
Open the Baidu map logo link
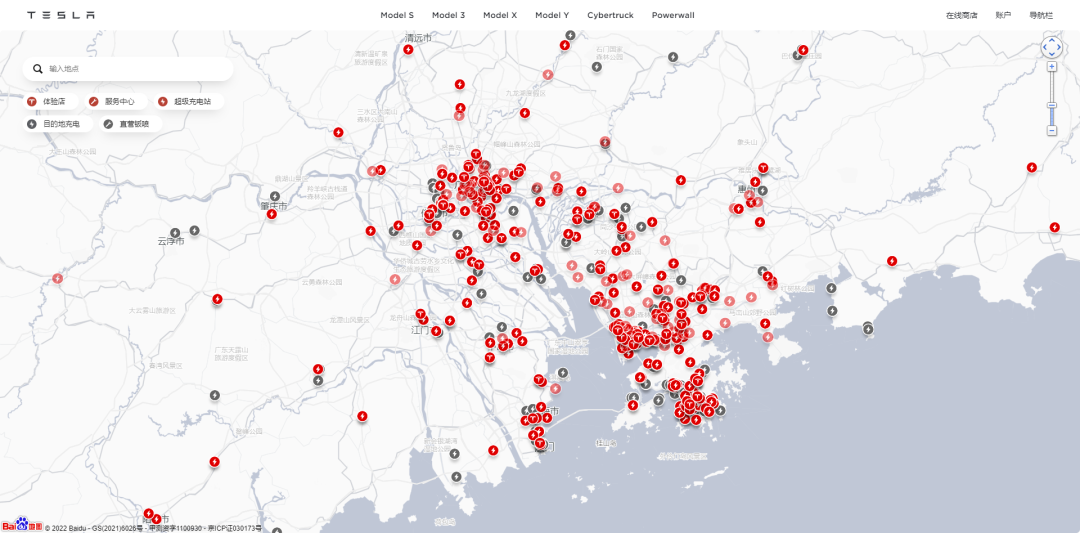click(x=21, y=525)
